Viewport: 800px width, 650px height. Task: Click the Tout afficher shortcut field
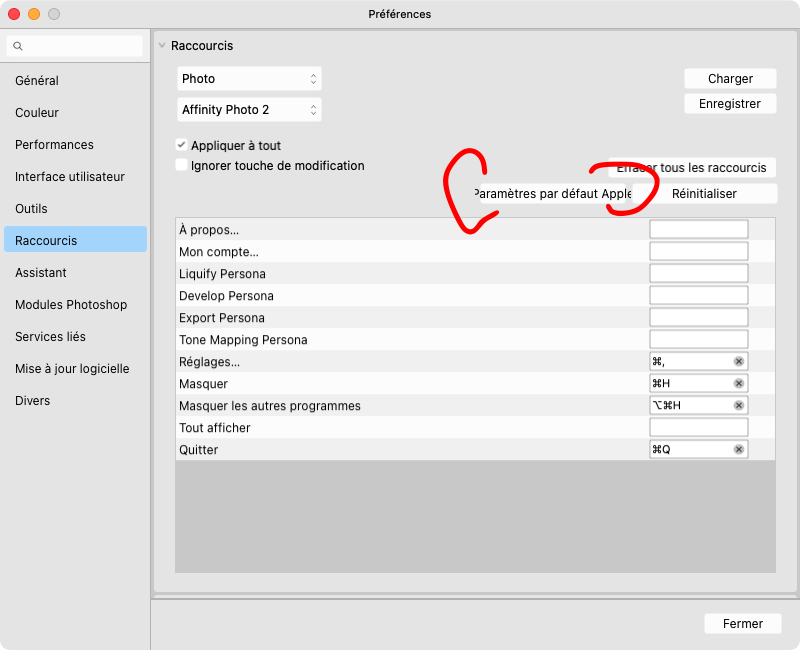coord(698,427)
